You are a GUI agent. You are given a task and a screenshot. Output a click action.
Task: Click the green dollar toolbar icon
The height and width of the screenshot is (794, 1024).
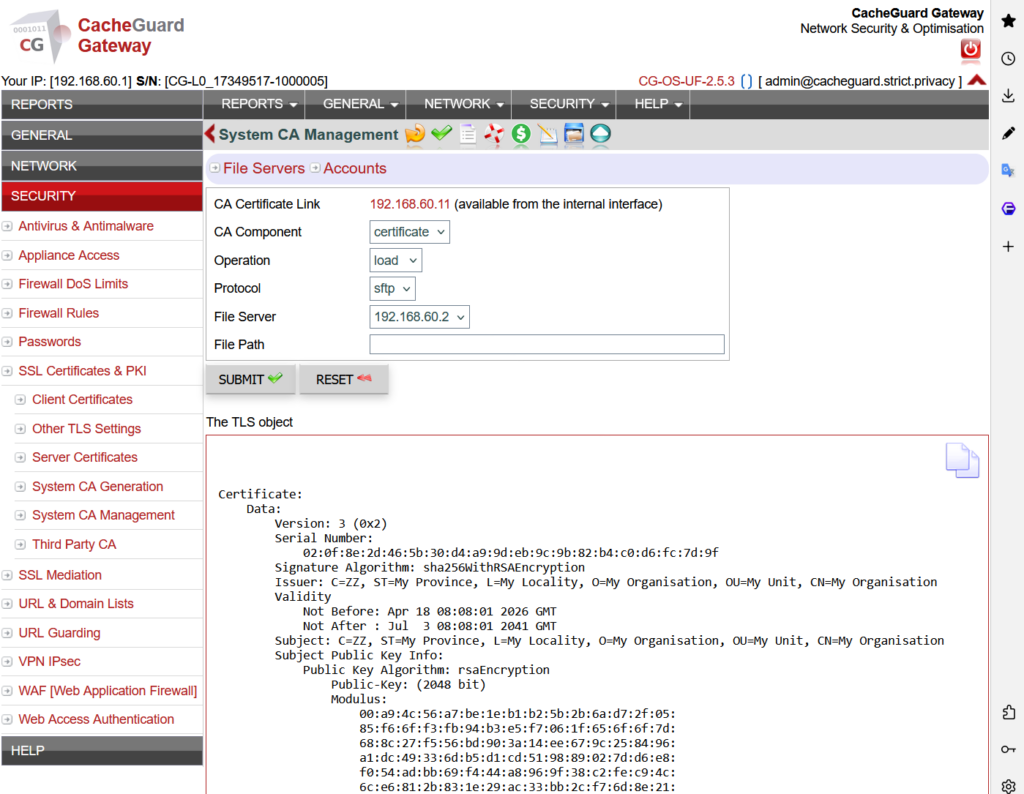point(521,134)
